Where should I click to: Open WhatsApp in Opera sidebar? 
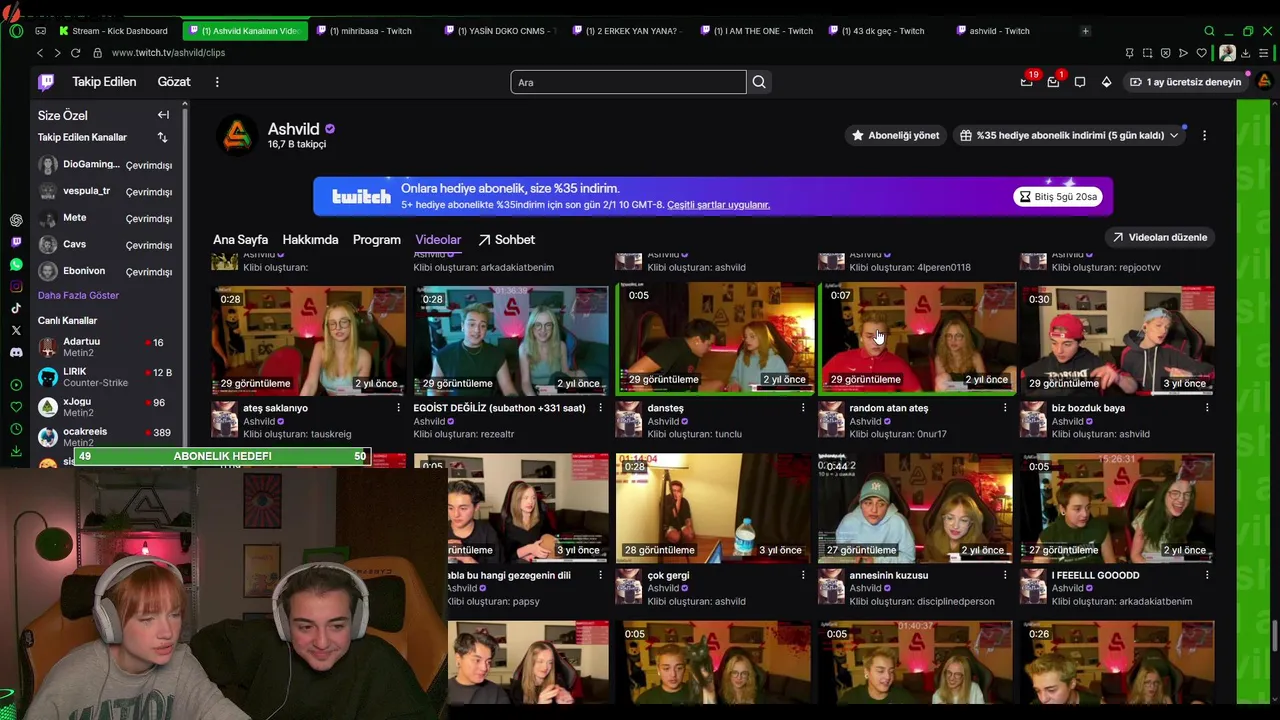point(16,264)
